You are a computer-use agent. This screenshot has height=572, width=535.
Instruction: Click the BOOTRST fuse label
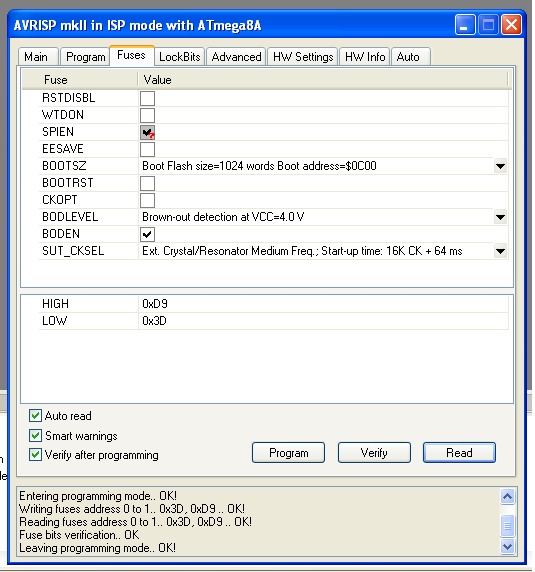tap(68, 183)
